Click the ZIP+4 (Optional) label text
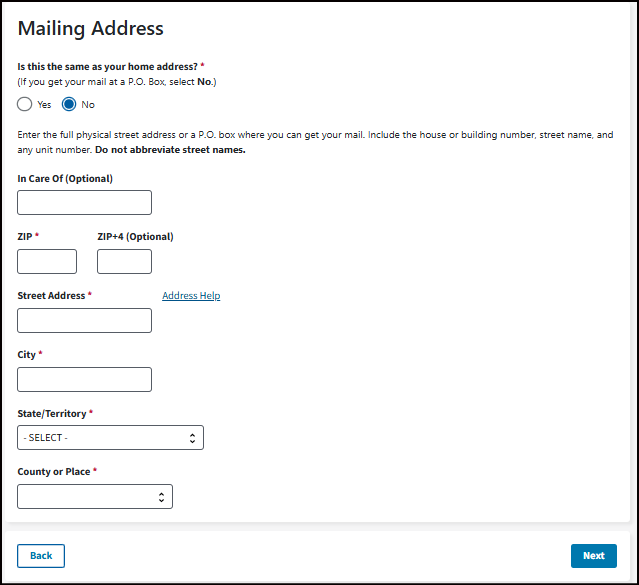This screenshot has width=639, height=585. [x=135, y=237]
